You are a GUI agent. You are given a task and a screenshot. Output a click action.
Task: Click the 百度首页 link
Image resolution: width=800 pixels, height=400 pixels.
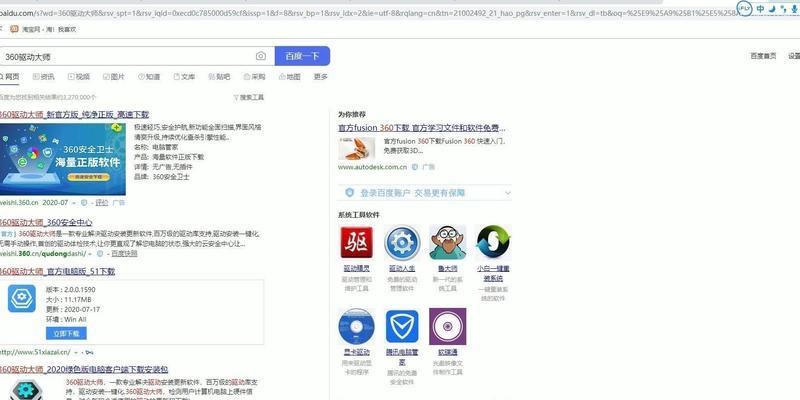coord(763,56)
